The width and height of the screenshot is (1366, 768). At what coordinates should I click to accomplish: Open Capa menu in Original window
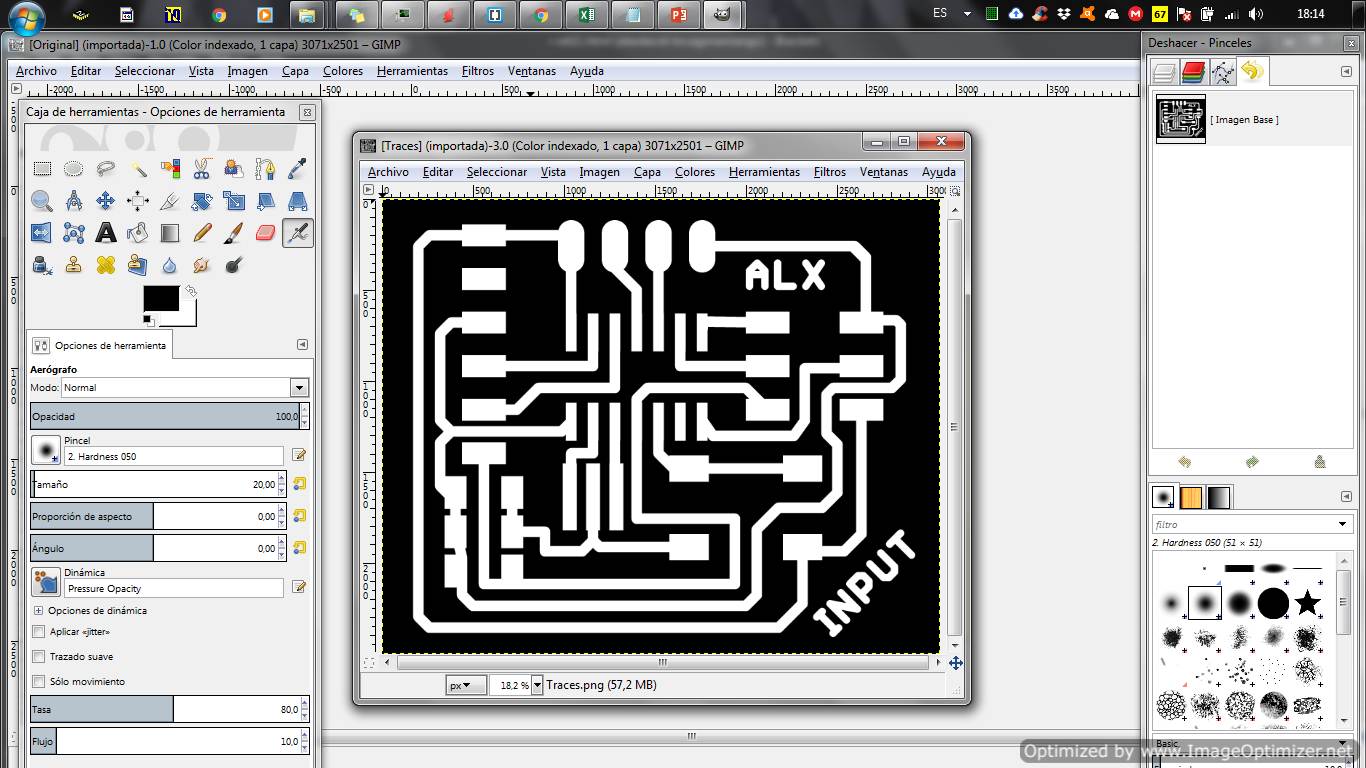[x=295, y=71]
